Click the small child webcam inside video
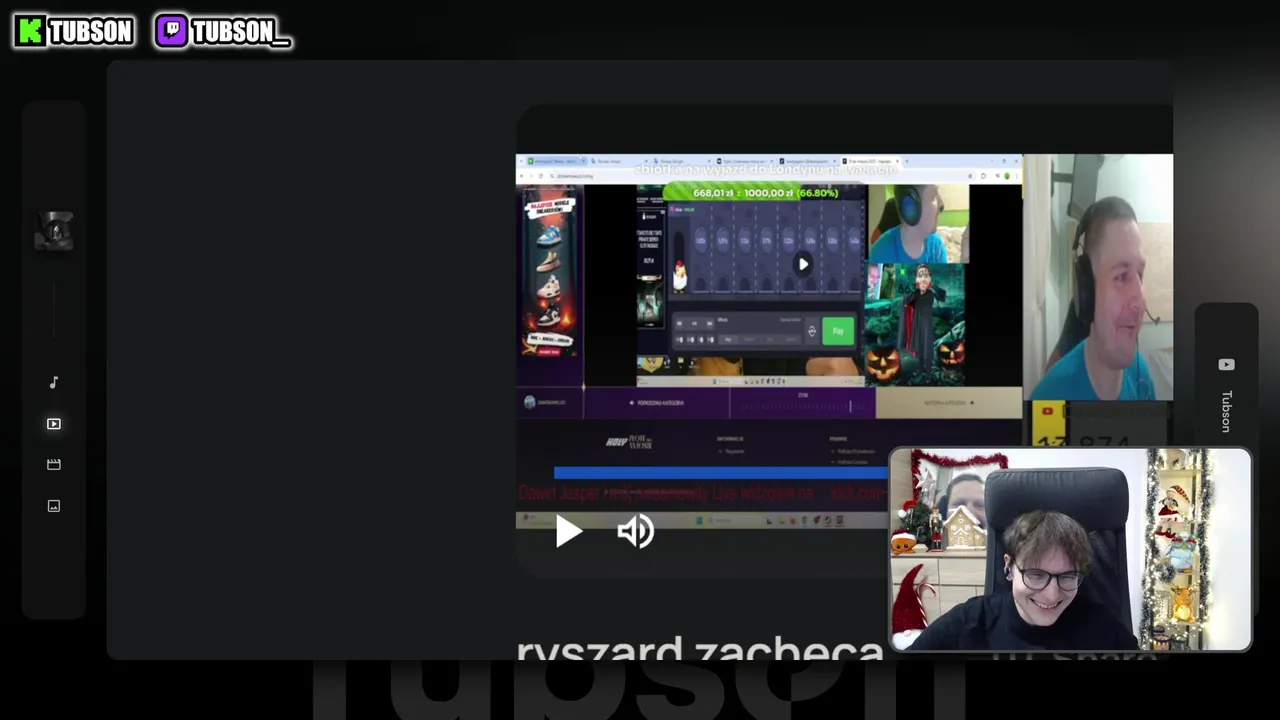Screen dimensions: 1280x720 [x=917, y=223]
